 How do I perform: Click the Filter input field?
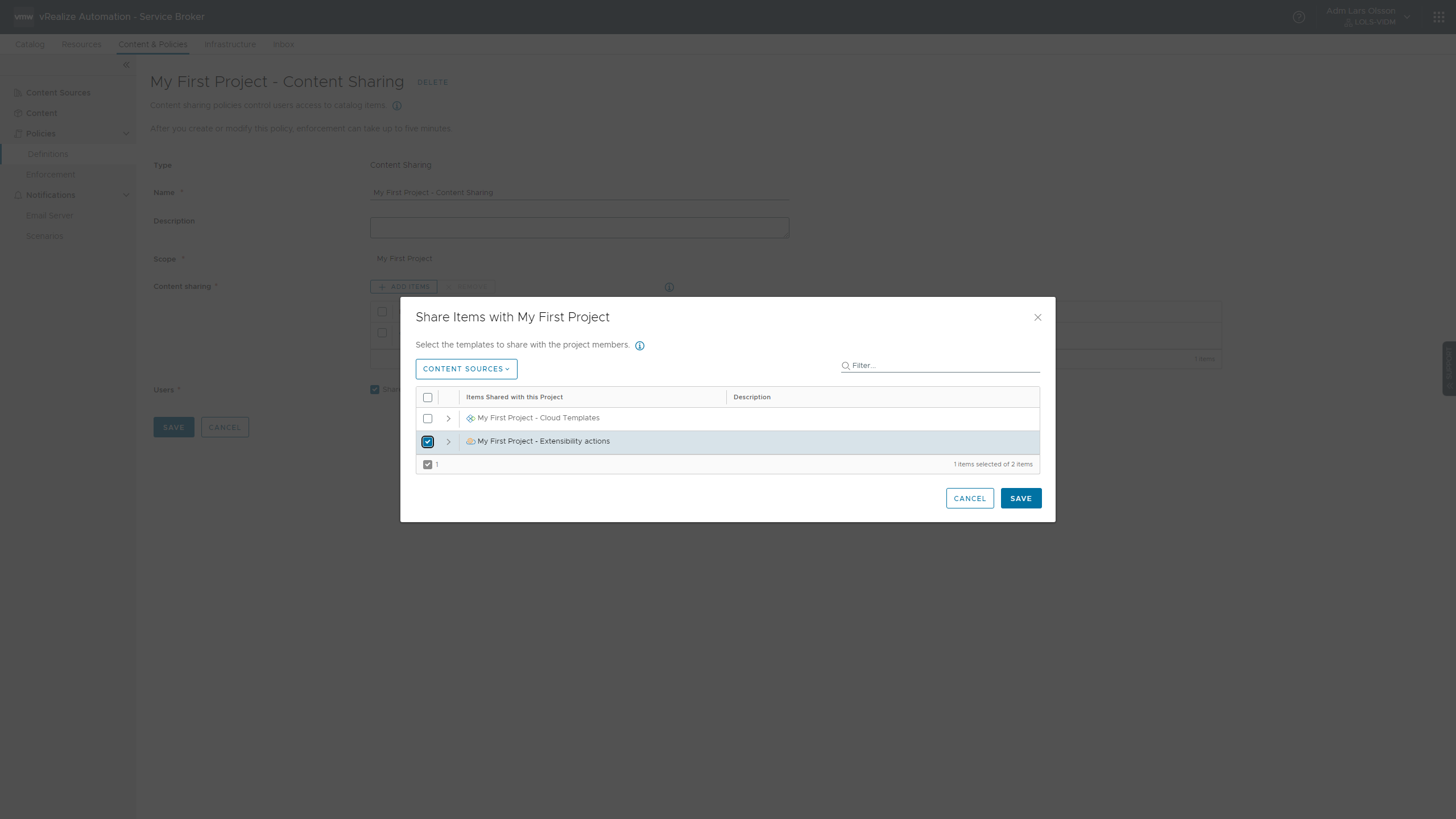tap(941, 366)
